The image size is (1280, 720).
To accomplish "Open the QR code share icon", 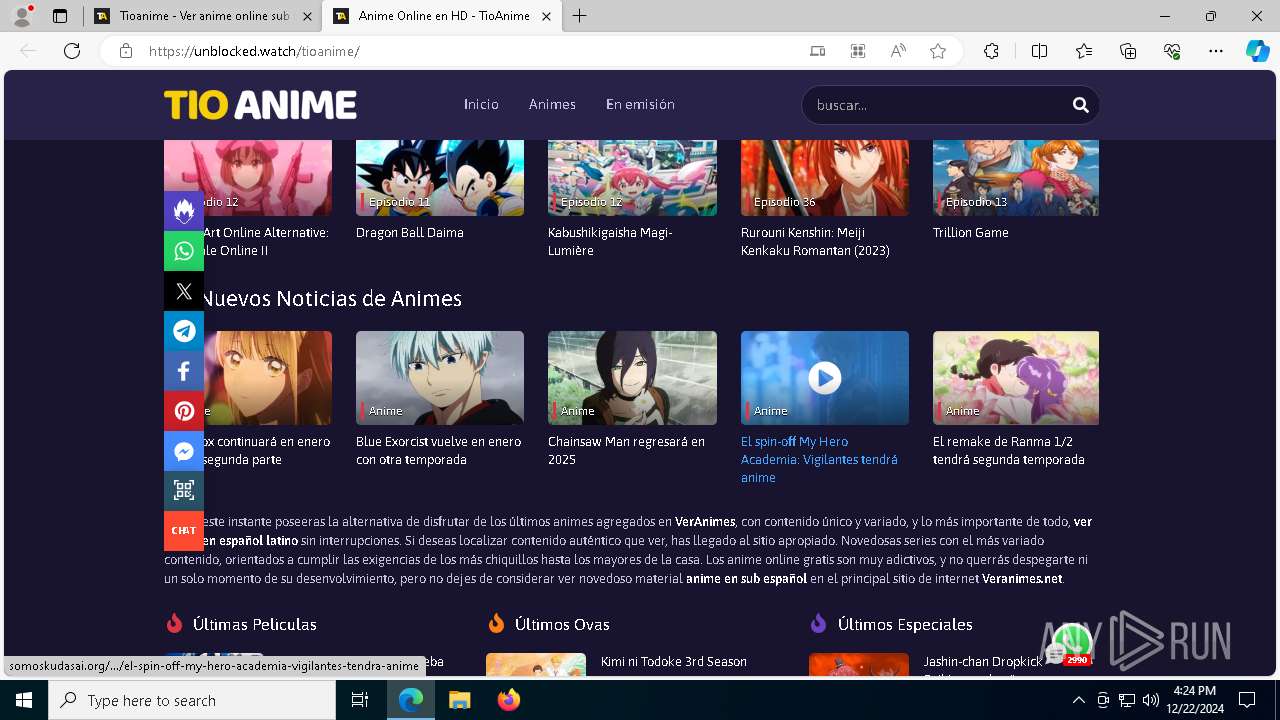I will click(184, 491).
